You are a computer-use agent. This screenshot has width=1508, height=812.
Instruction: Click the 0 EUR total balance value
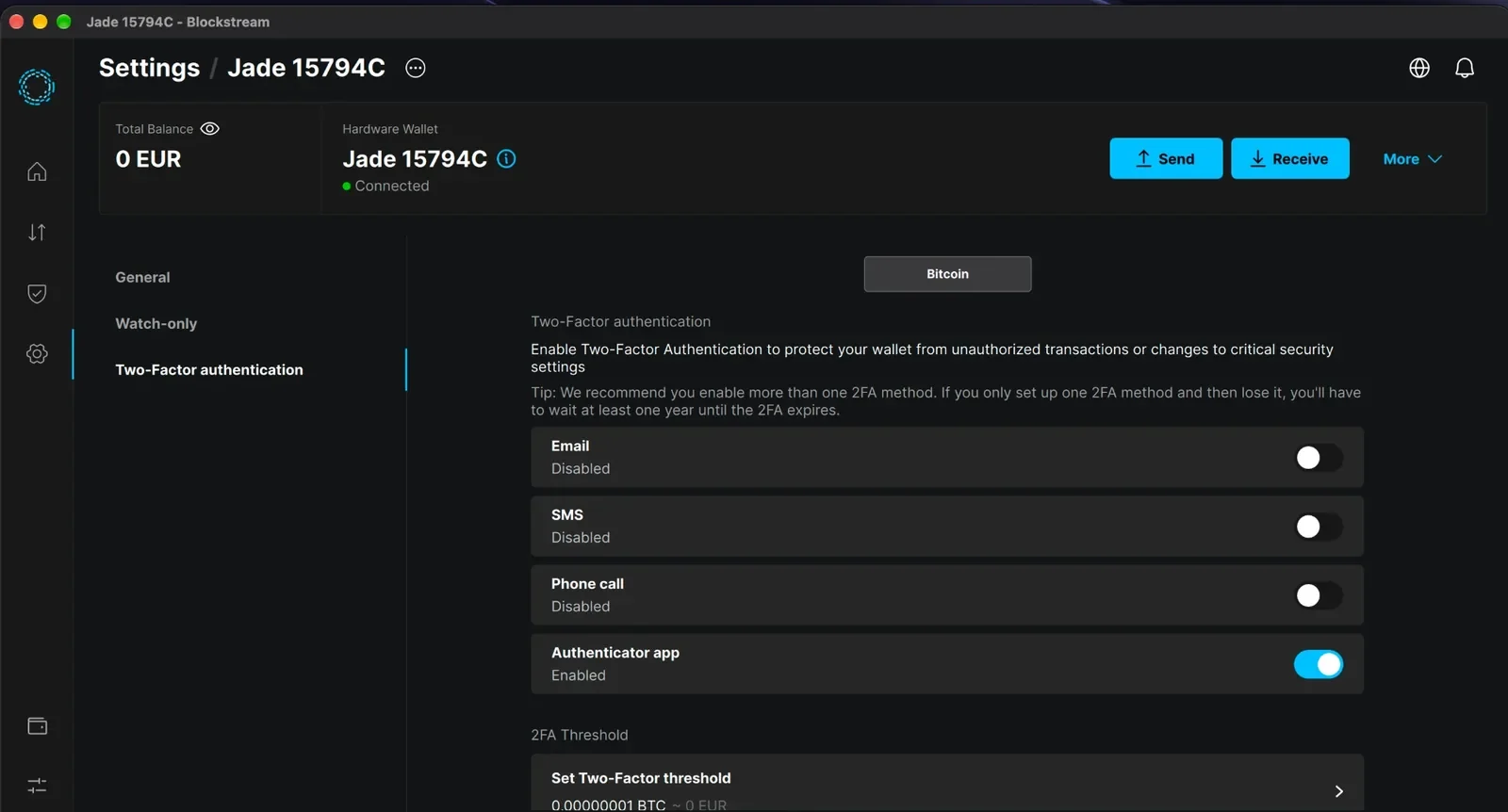click(148, 159)
